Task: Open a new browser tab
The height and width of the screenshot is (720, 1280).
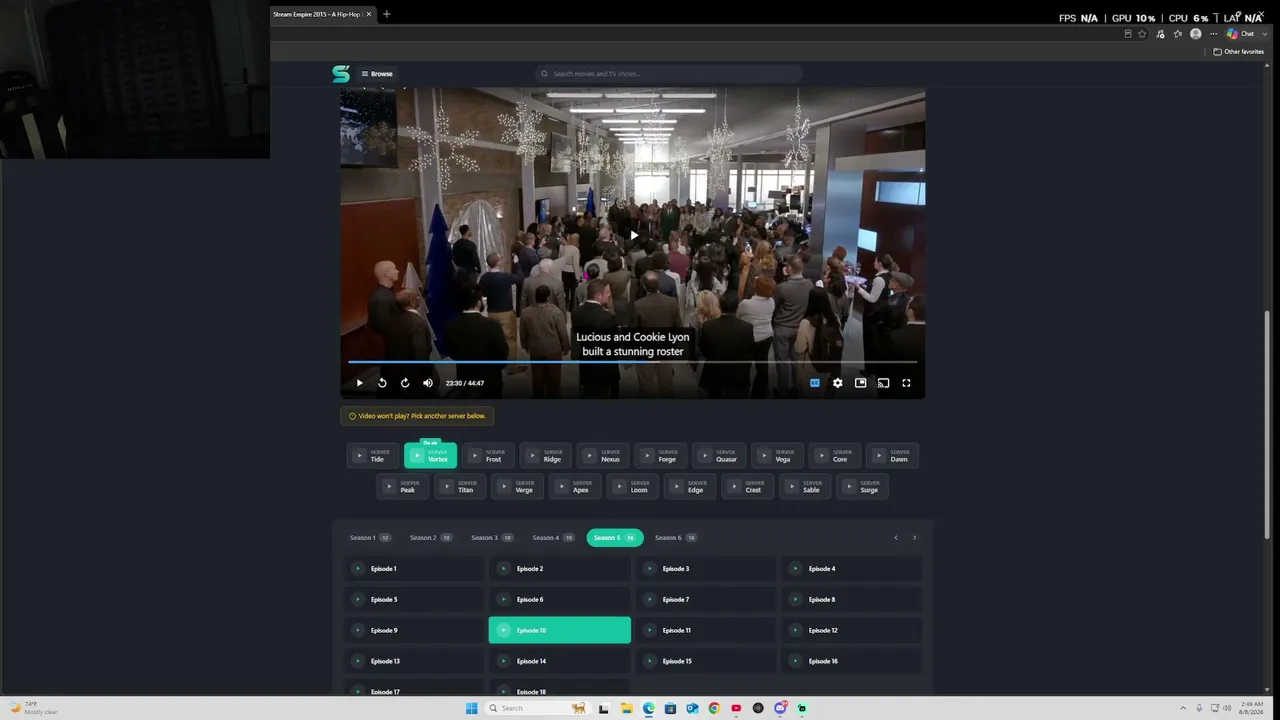Action: coord(387,14)
